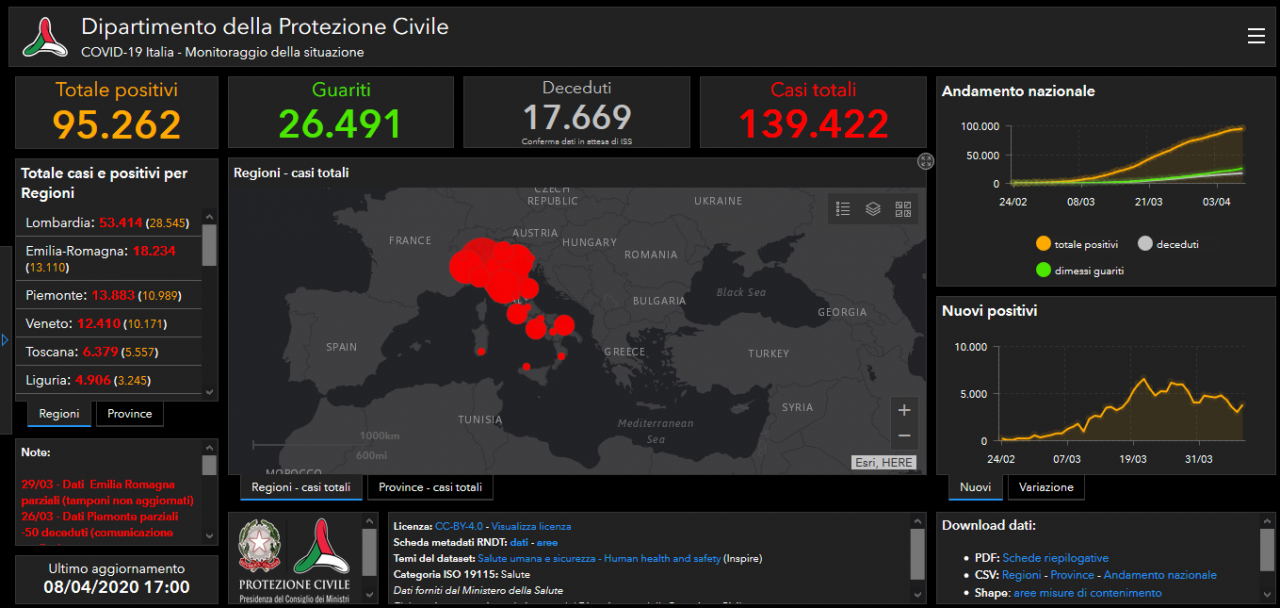Zoom in on the map
This screenshot has height=608, width=1280.
coord(904,410)
